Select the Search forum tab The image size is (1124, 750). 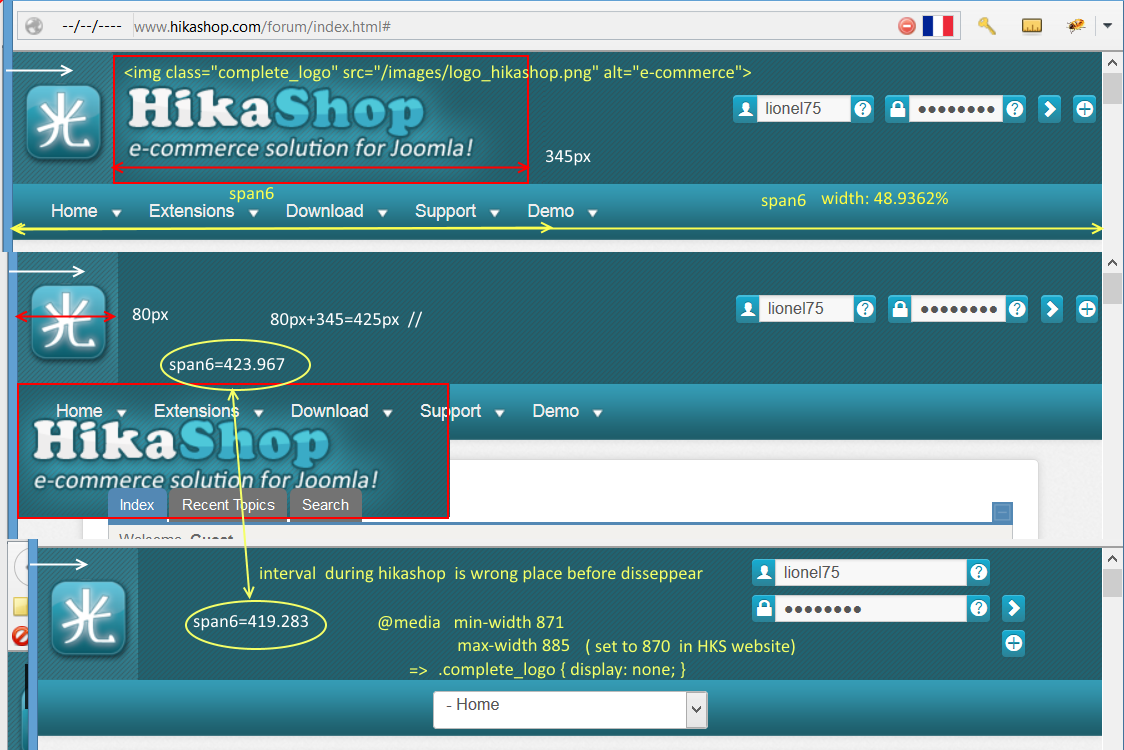325,505
